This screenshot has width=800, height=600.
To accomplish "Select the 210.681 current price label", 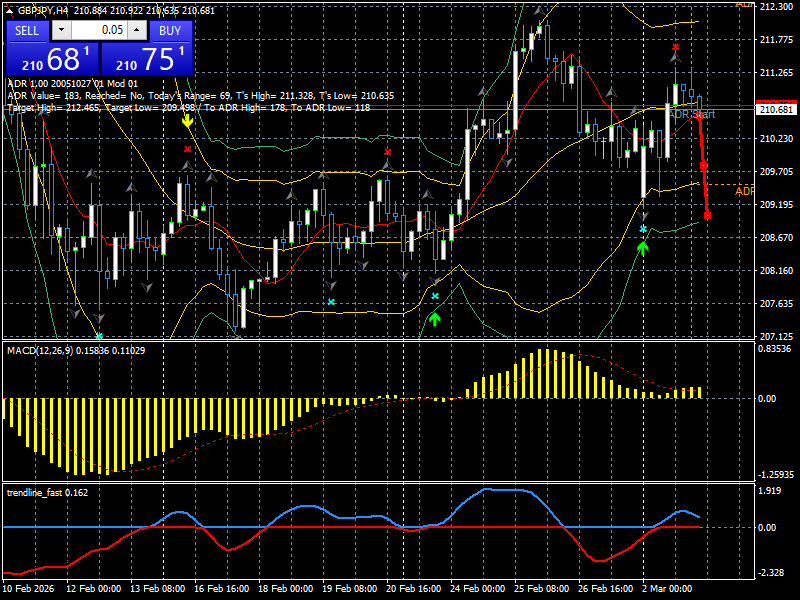I will (x=776, y=110).
